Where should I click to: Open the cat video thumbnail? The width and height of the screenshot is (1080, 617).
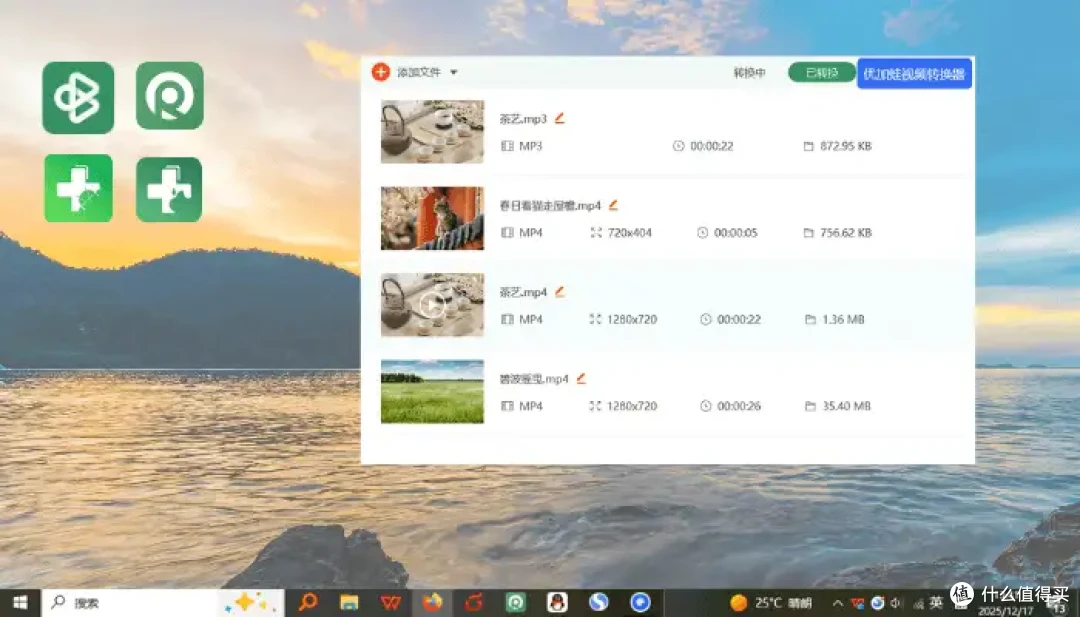point(433,218)
